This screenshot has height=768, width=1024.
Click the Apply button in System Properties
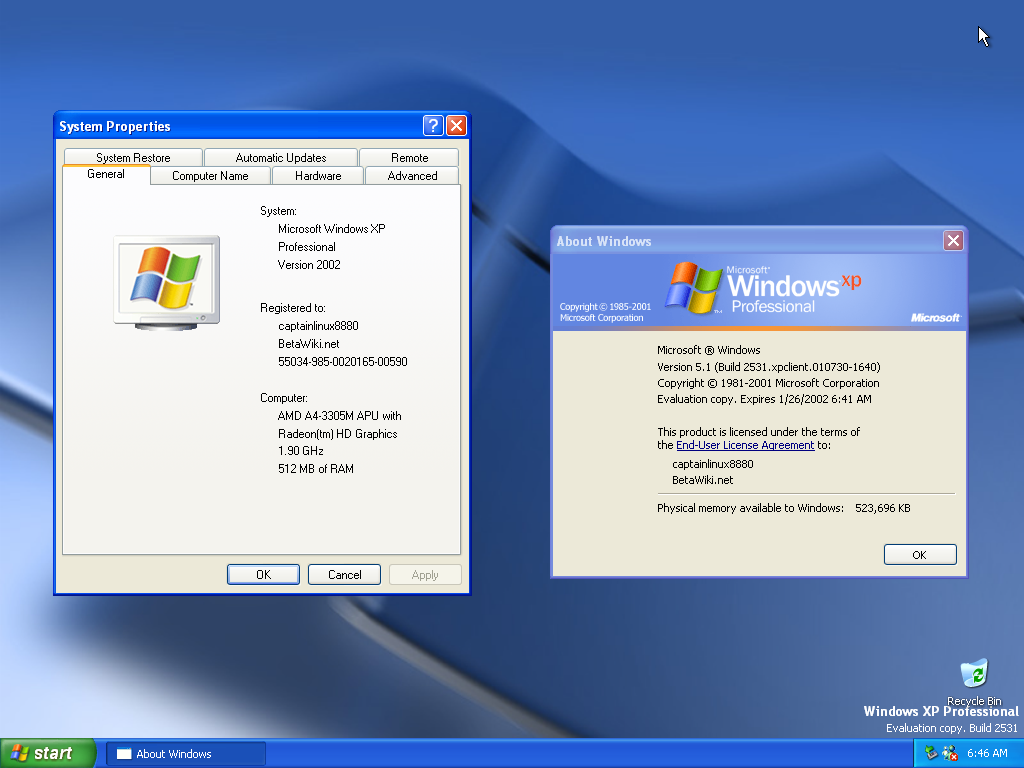(x=425, y=575)
